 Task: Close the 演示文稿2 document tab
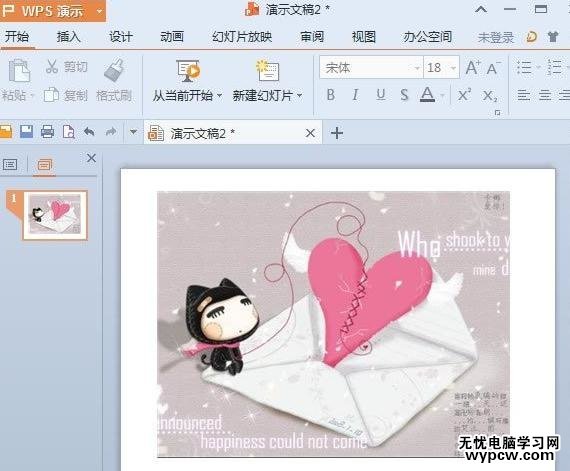click(310, 133)
